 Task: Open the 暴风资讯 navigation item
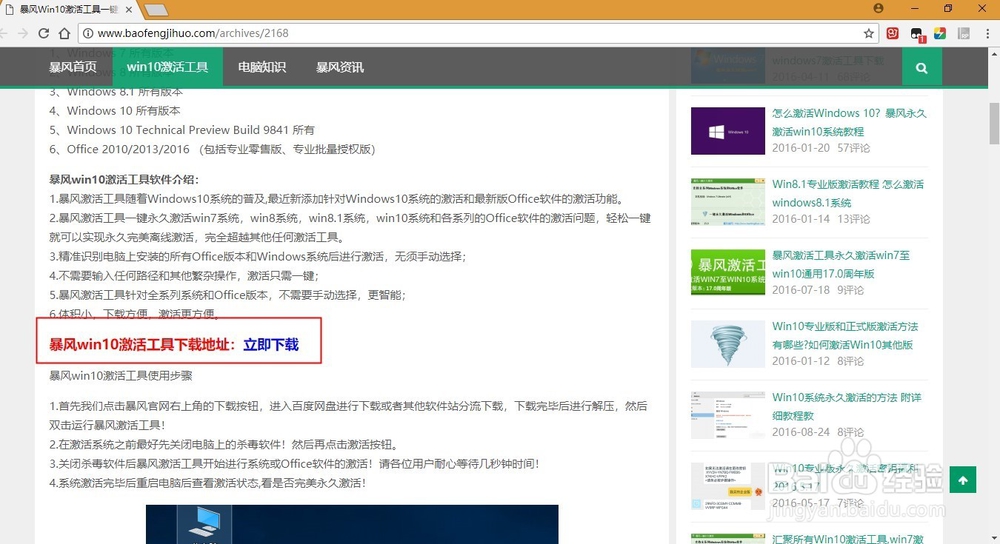[x=340, y=67]
